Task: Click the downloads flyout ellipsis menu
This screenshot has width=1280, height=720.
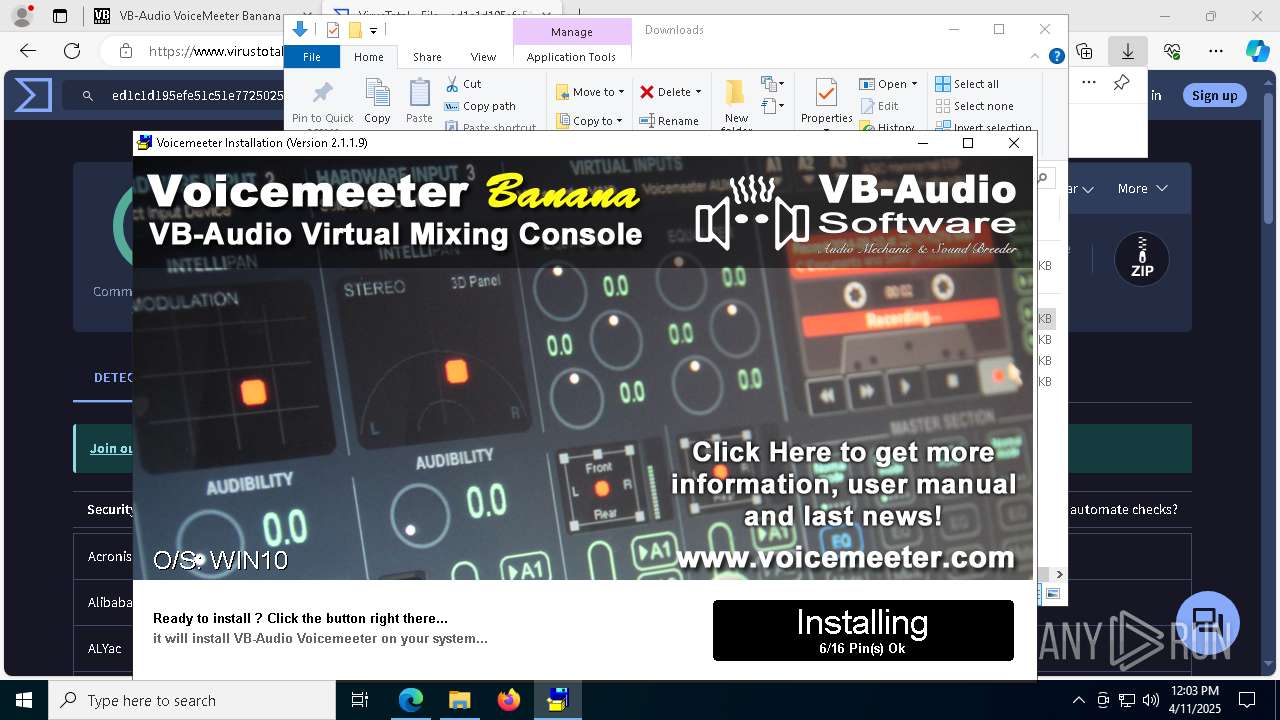Action: point(1089,83)
